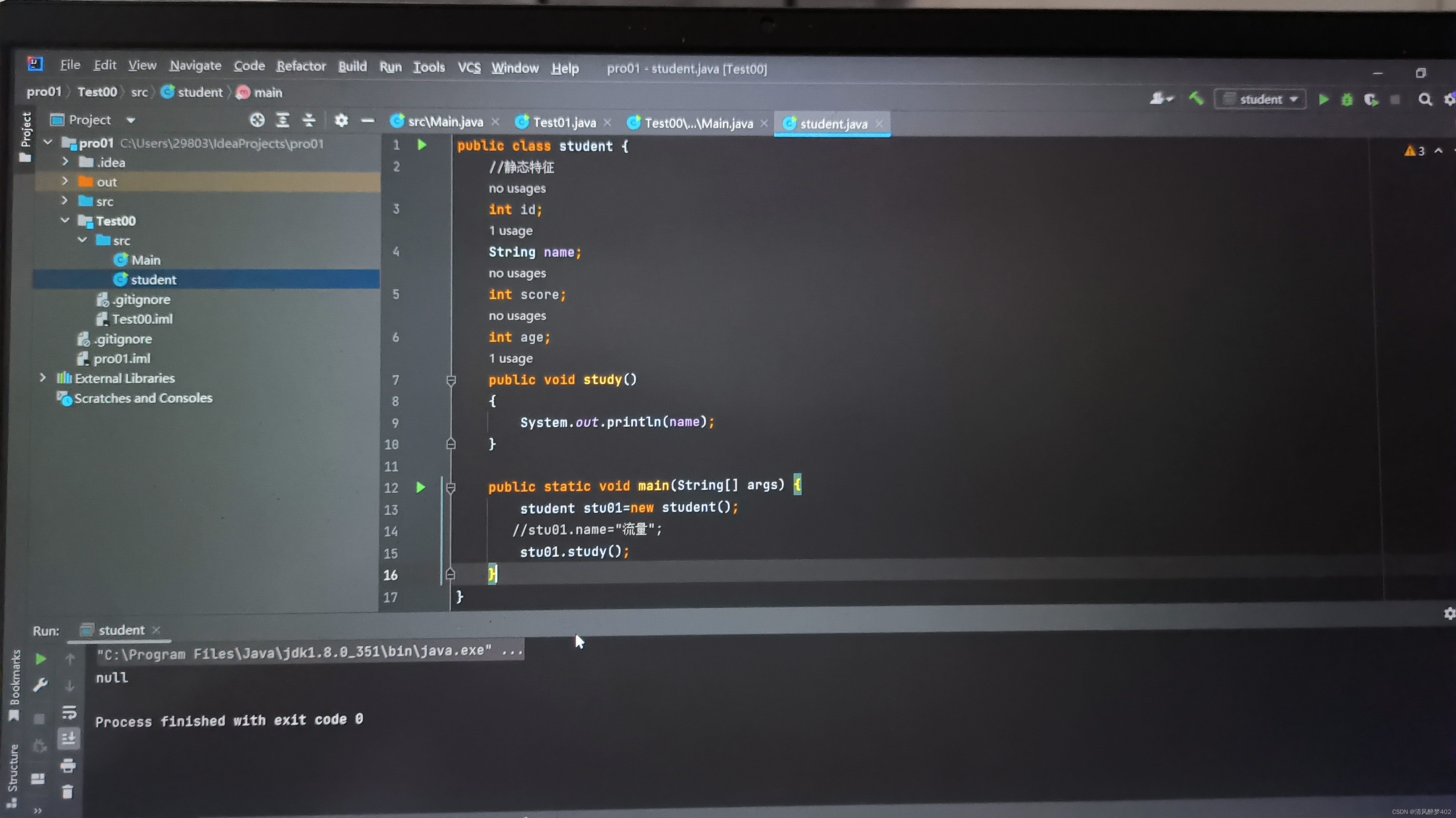The image size is (1456, 818).
Task: Open the Refactor menu
Action: (301, 66)
